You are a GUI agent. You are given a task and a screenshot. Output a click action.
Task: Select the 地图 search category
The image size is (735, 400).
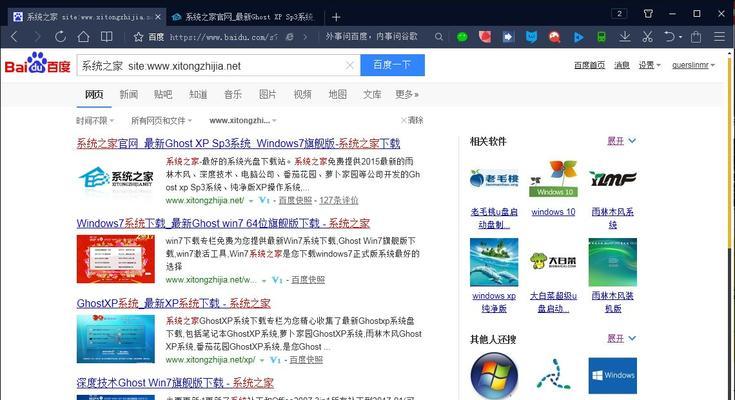pos(338,94)
